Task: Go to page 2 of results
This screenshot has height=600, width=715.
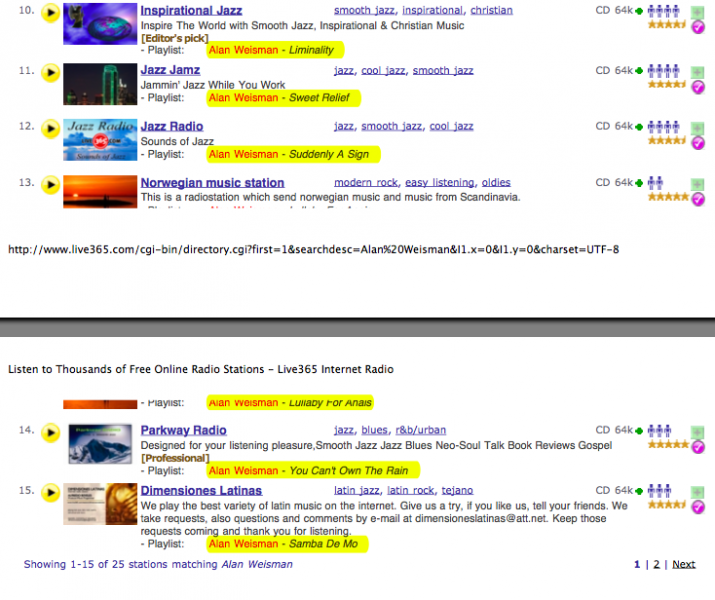Action: tap(656, 564)
